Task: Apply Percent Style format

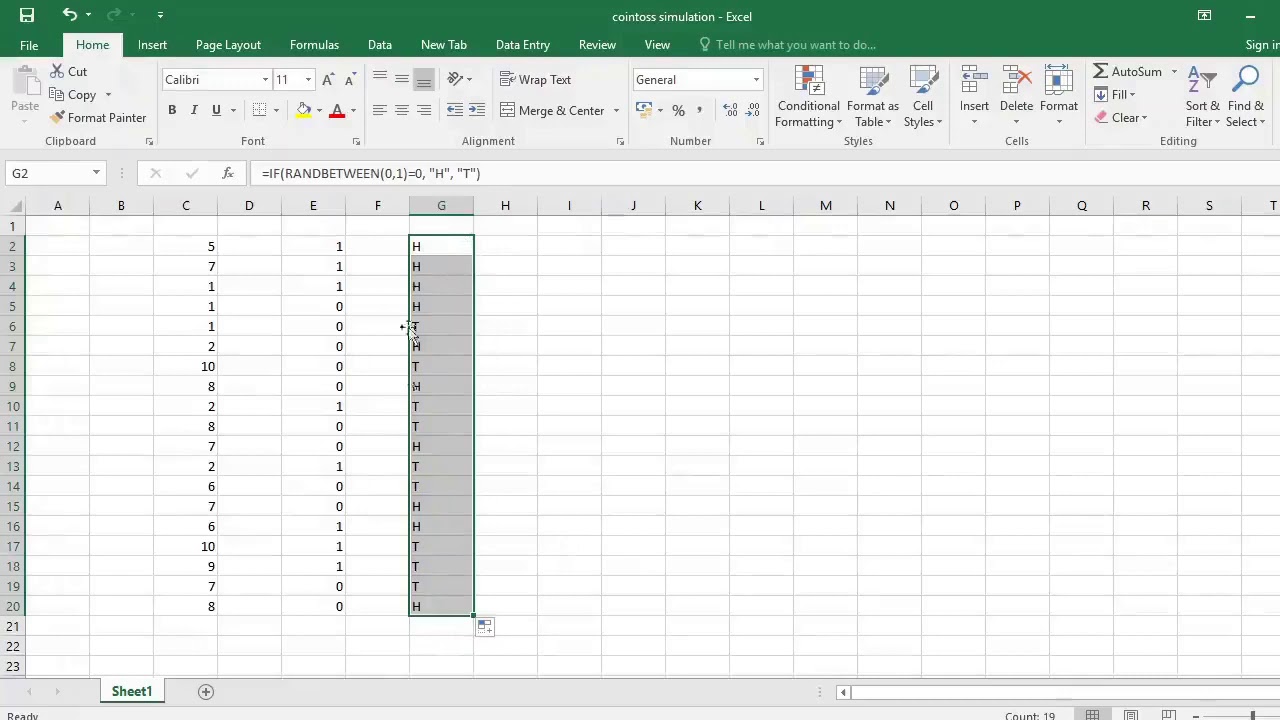Action: point(678,110)
